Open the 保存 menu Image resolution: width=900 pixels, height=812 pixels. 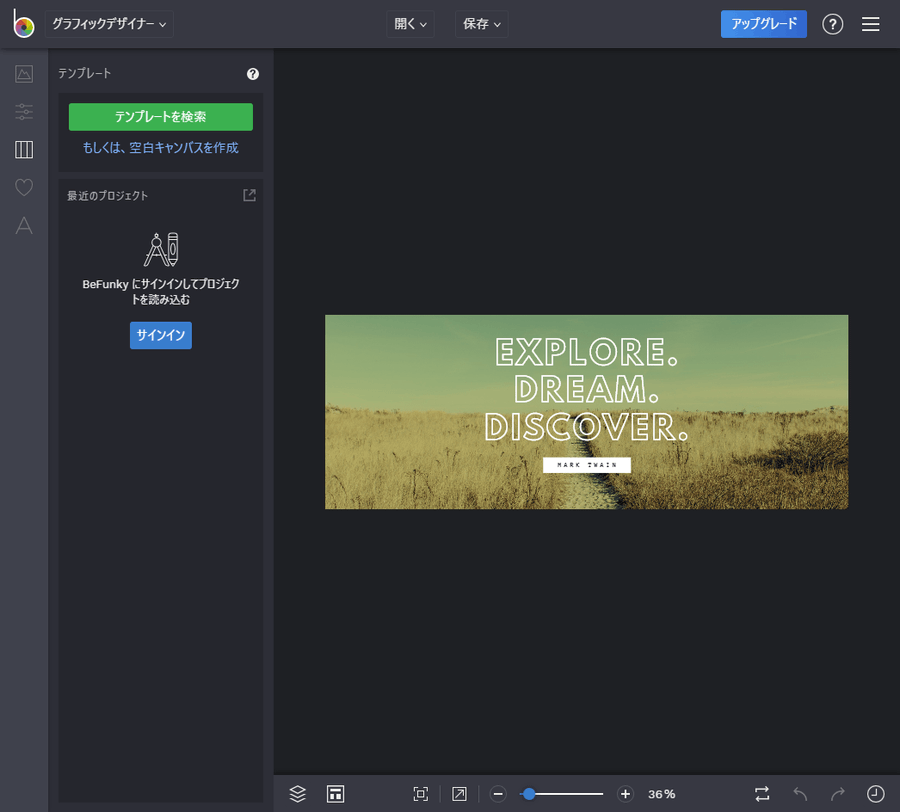482,24
